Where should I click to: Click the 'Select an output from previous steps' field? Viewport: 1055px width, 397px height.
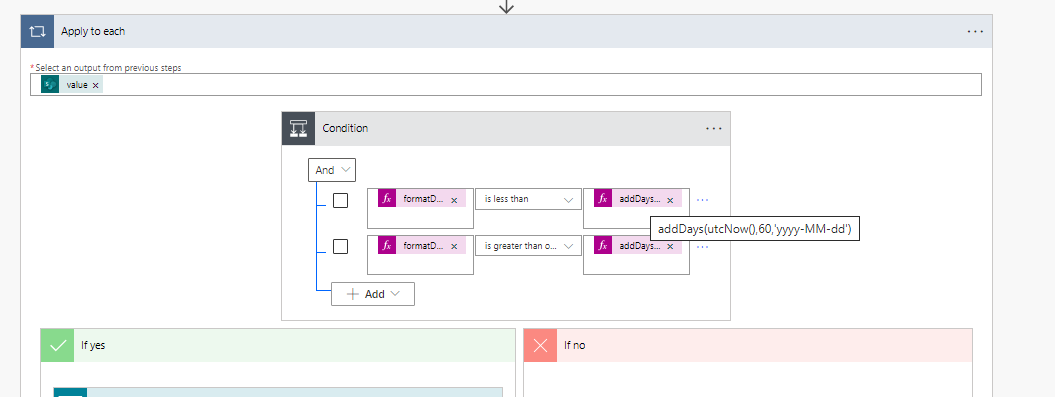pos(506,85)
